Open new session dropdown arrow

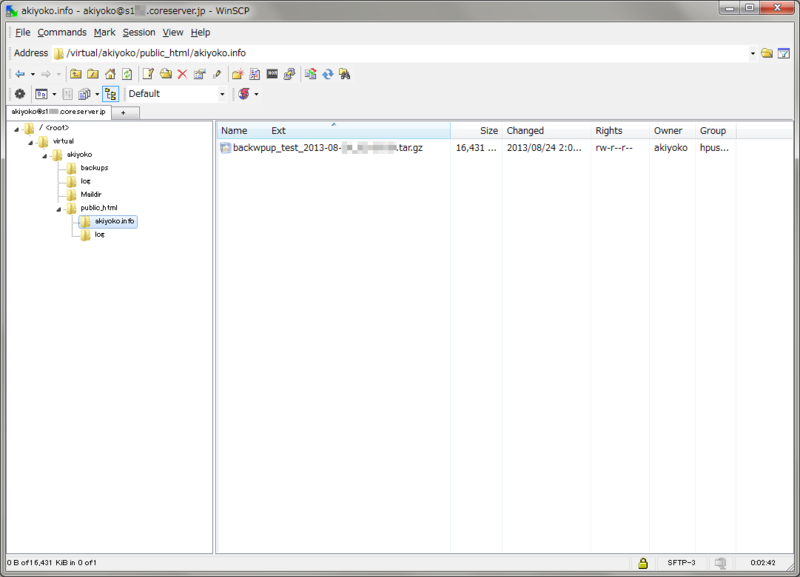[x=256, y=94]
